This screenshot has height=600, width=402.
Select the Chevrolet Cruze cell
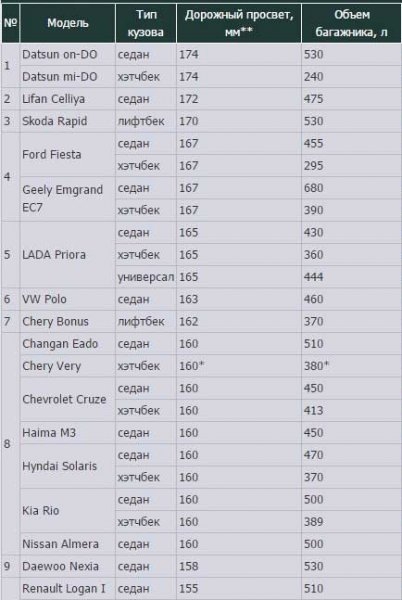(x=67, y=399)
